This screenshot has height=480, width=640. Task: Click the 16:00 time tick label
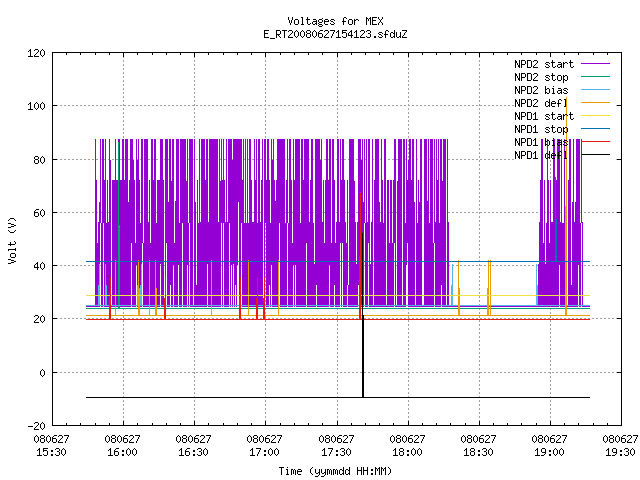tap(122, 452)
